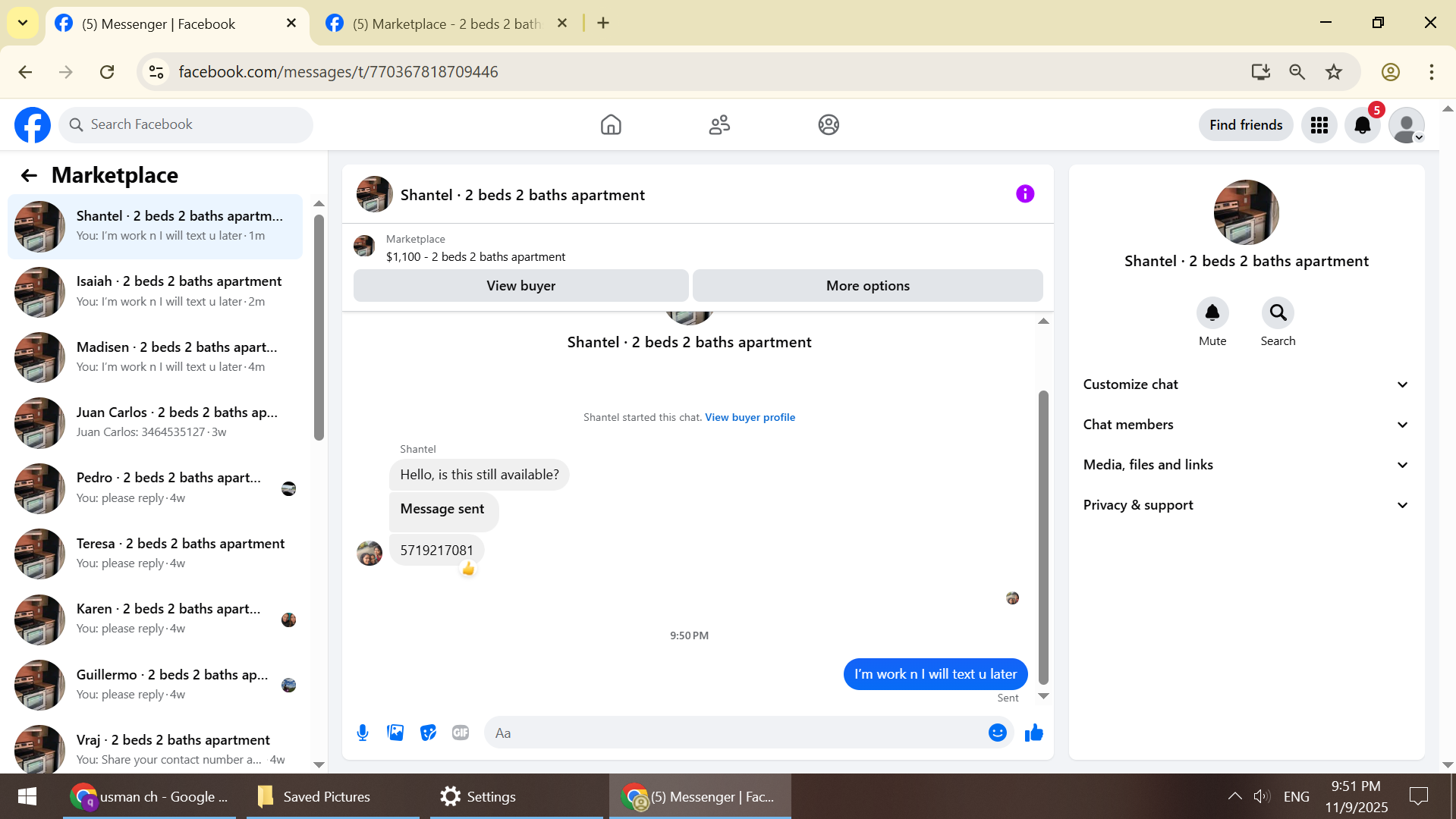
Task: Switch to the Messenger | Facebook tab
Action: tap(178, 24)
